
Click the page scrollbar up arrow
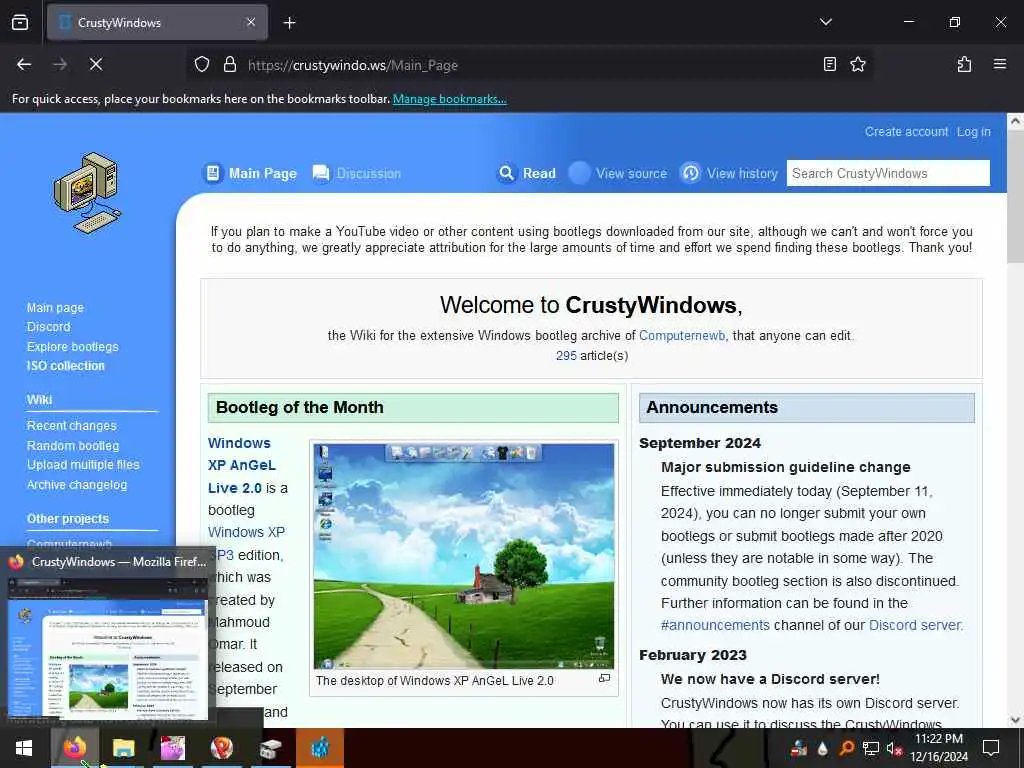[1015, 121]
